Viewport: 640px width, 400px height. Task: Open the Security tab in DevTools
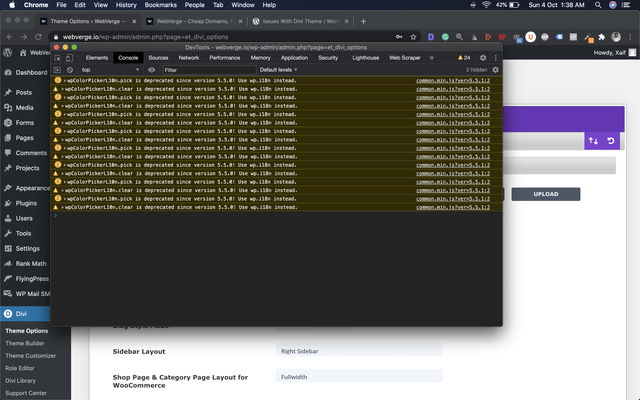click(328, 58)
